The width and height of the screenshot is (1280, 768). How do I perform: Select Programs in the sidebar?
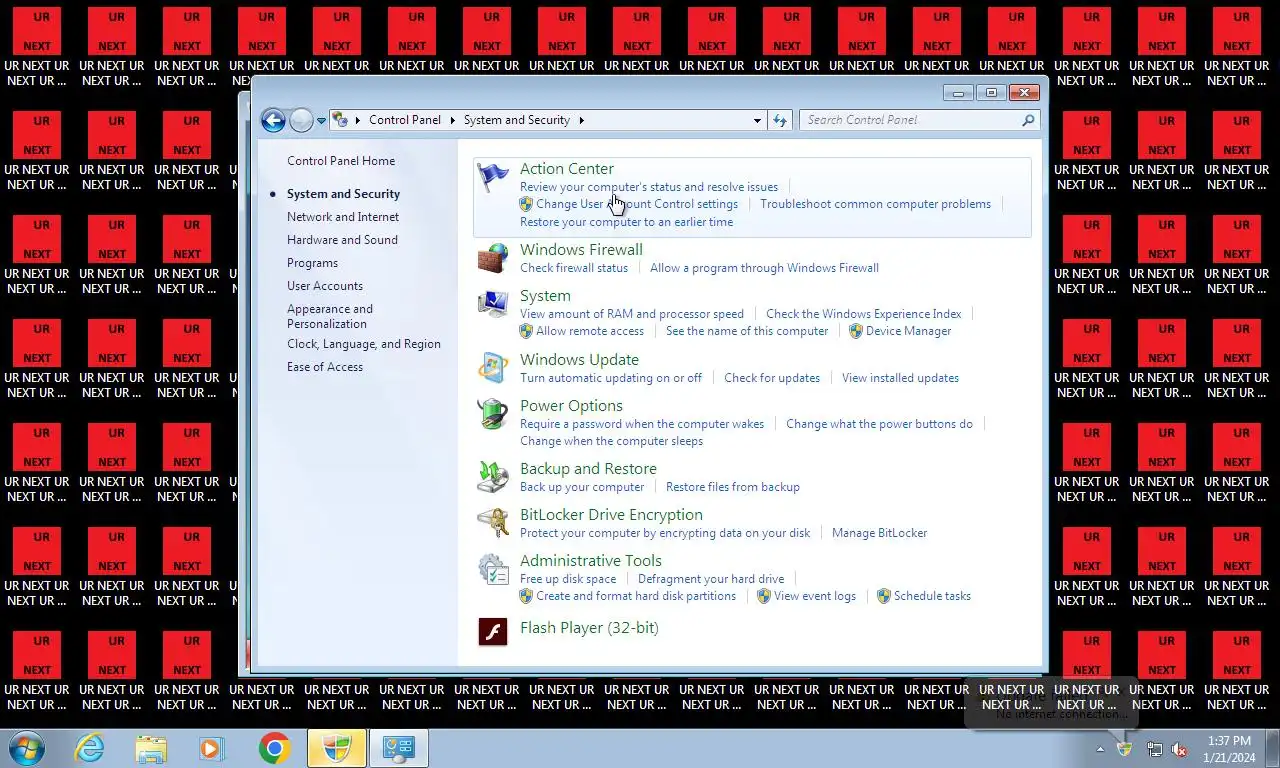click(312, 263)
